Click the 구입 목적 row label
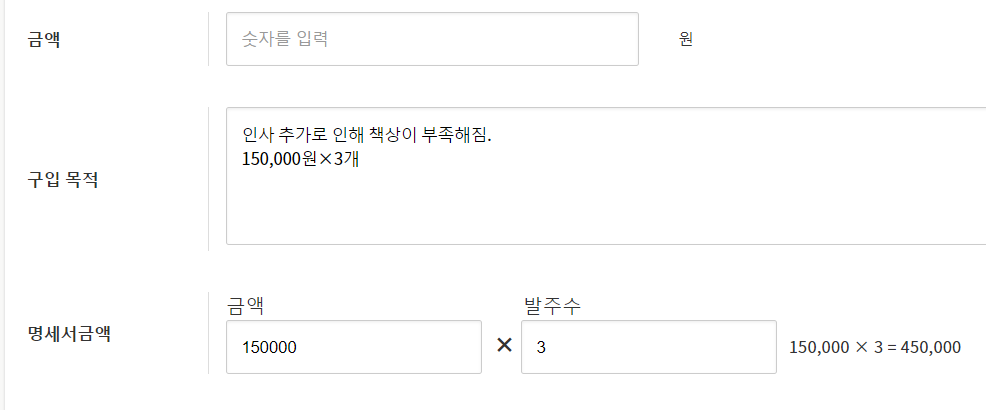The height and width of the screenshot is (410, 986). pyautogui.click(x=62, y=181)
